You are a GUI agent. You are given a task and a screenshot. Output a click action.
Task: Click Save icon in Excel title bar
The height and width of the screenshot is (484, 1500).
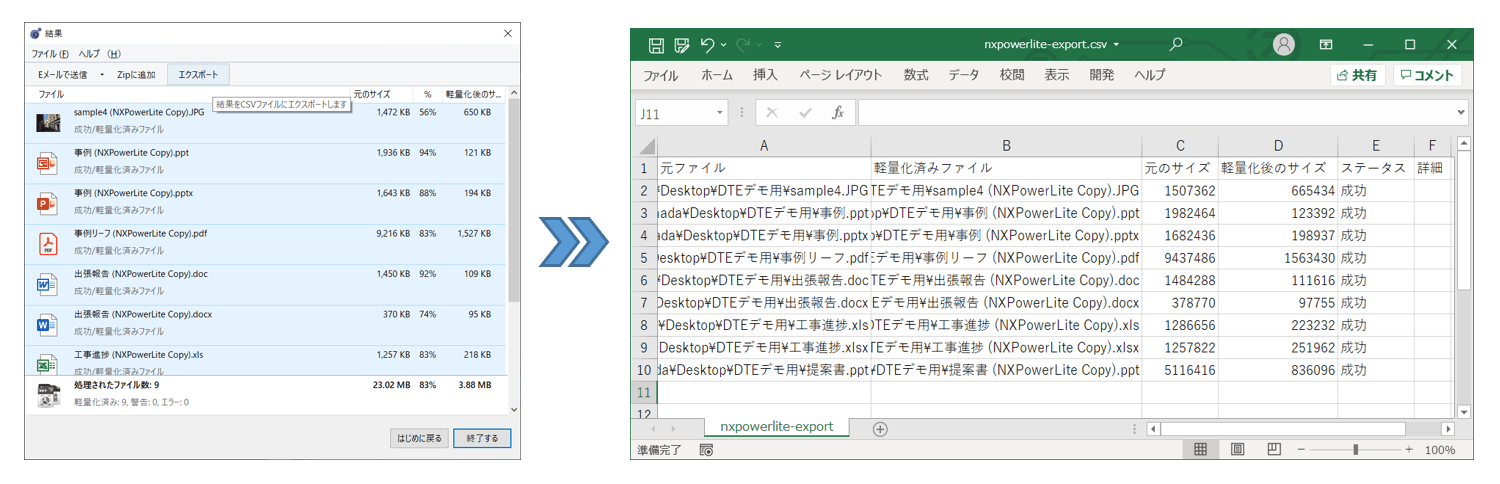(656, 45)
